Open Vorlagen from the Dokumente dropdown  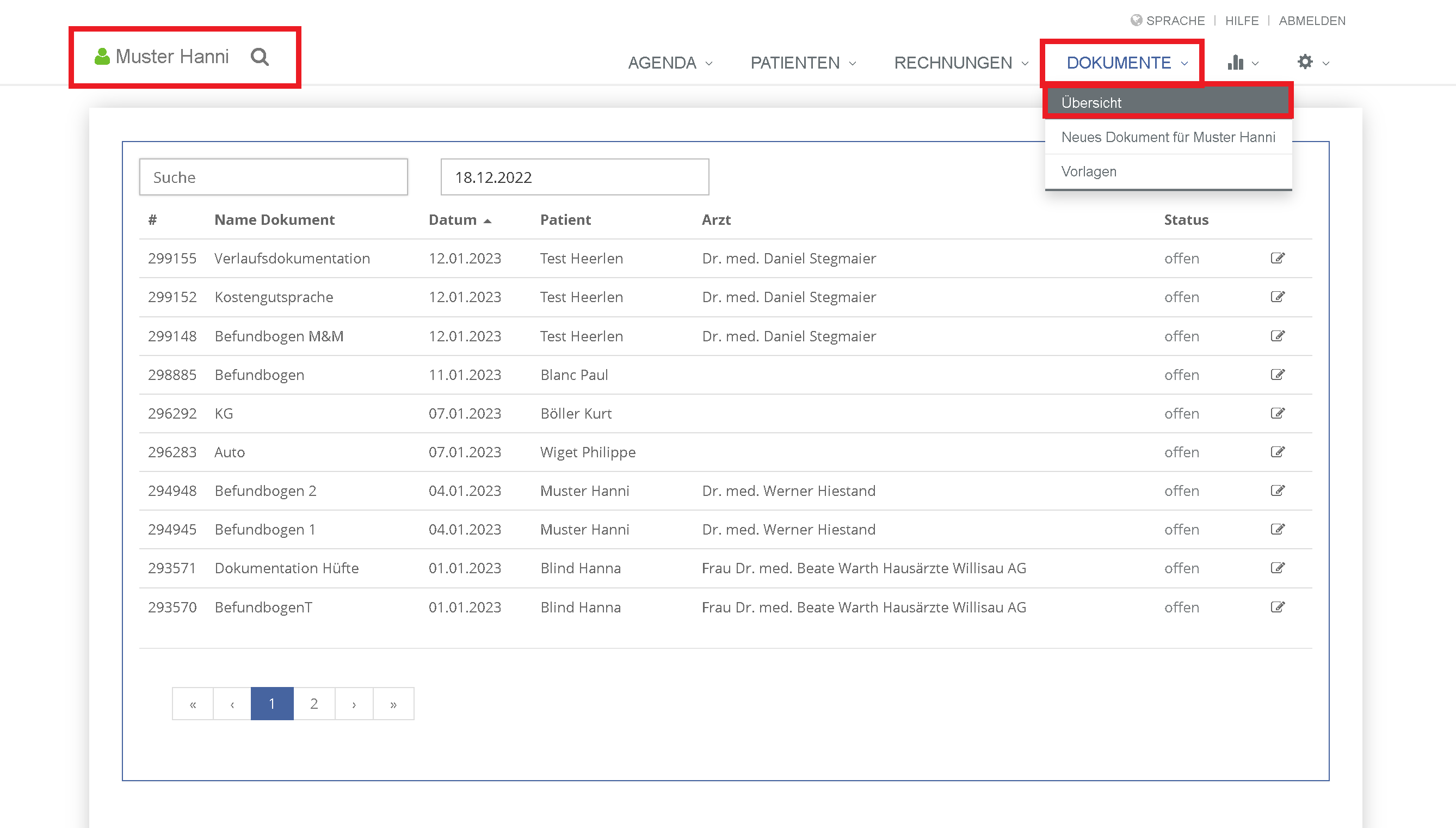point(1168,171)
